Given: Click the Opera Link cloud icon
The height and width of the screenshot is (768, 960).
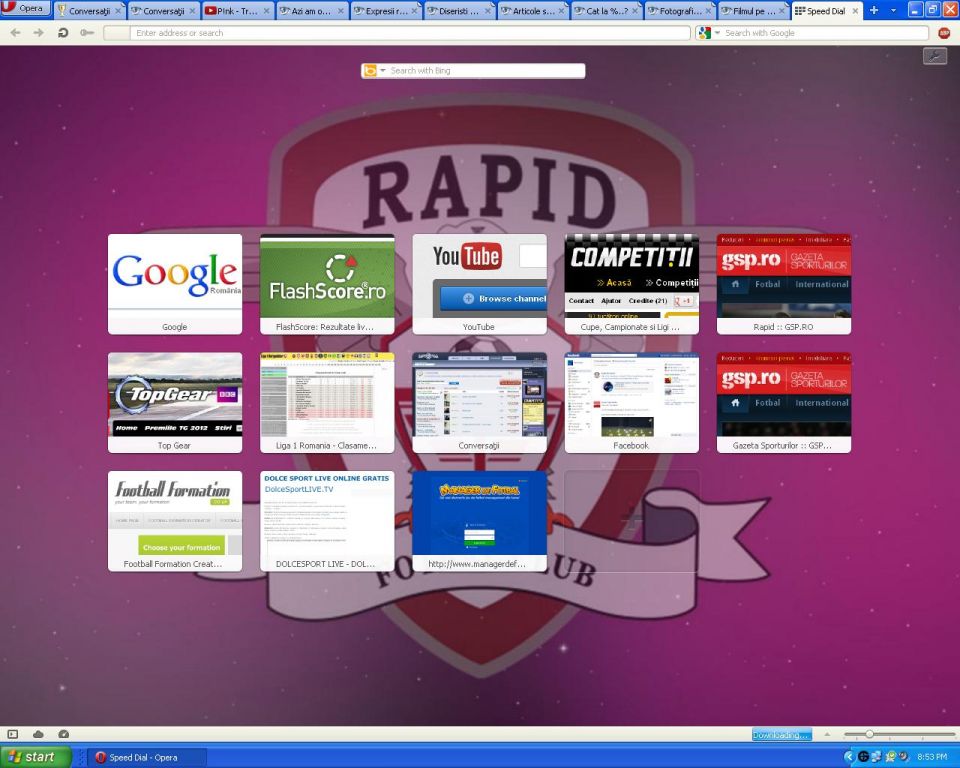Looking at the screenshot, I should tap(38, 734).
